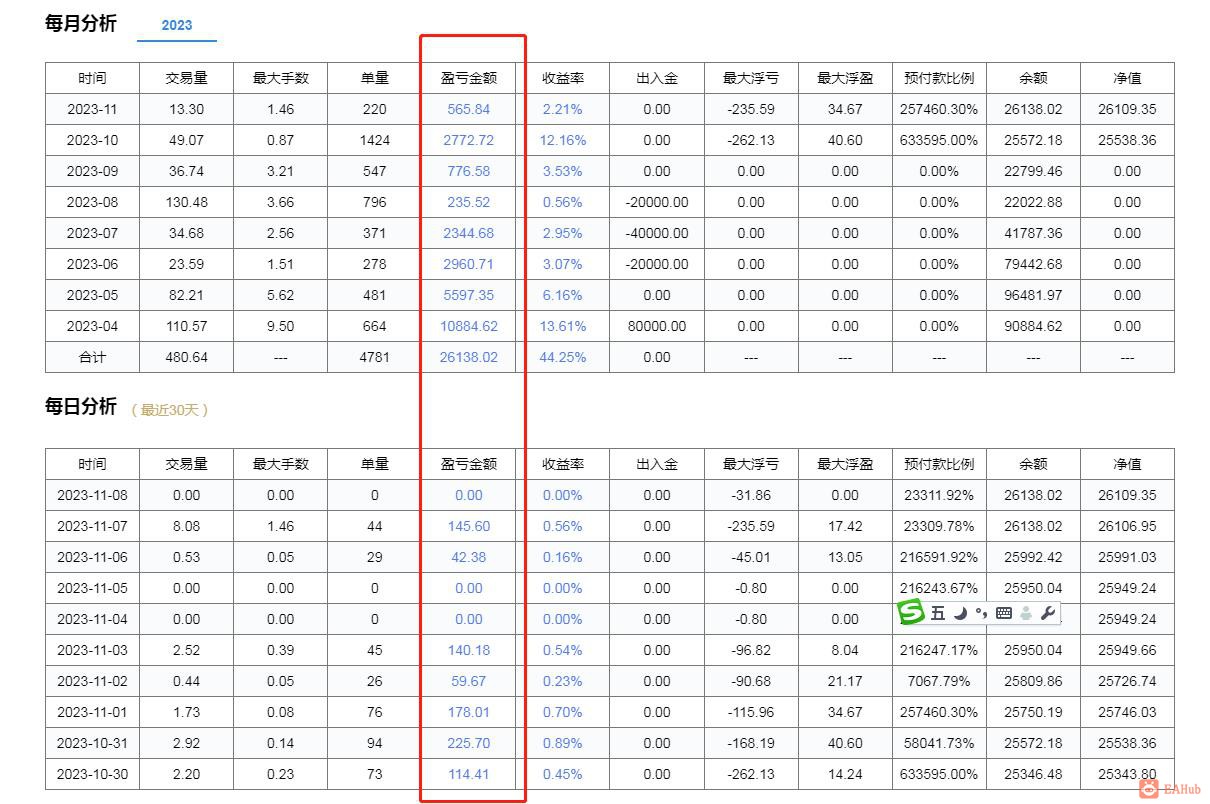Click the 收益率 header in the daily table
The image size is (1210, 804).
point(563,464)
